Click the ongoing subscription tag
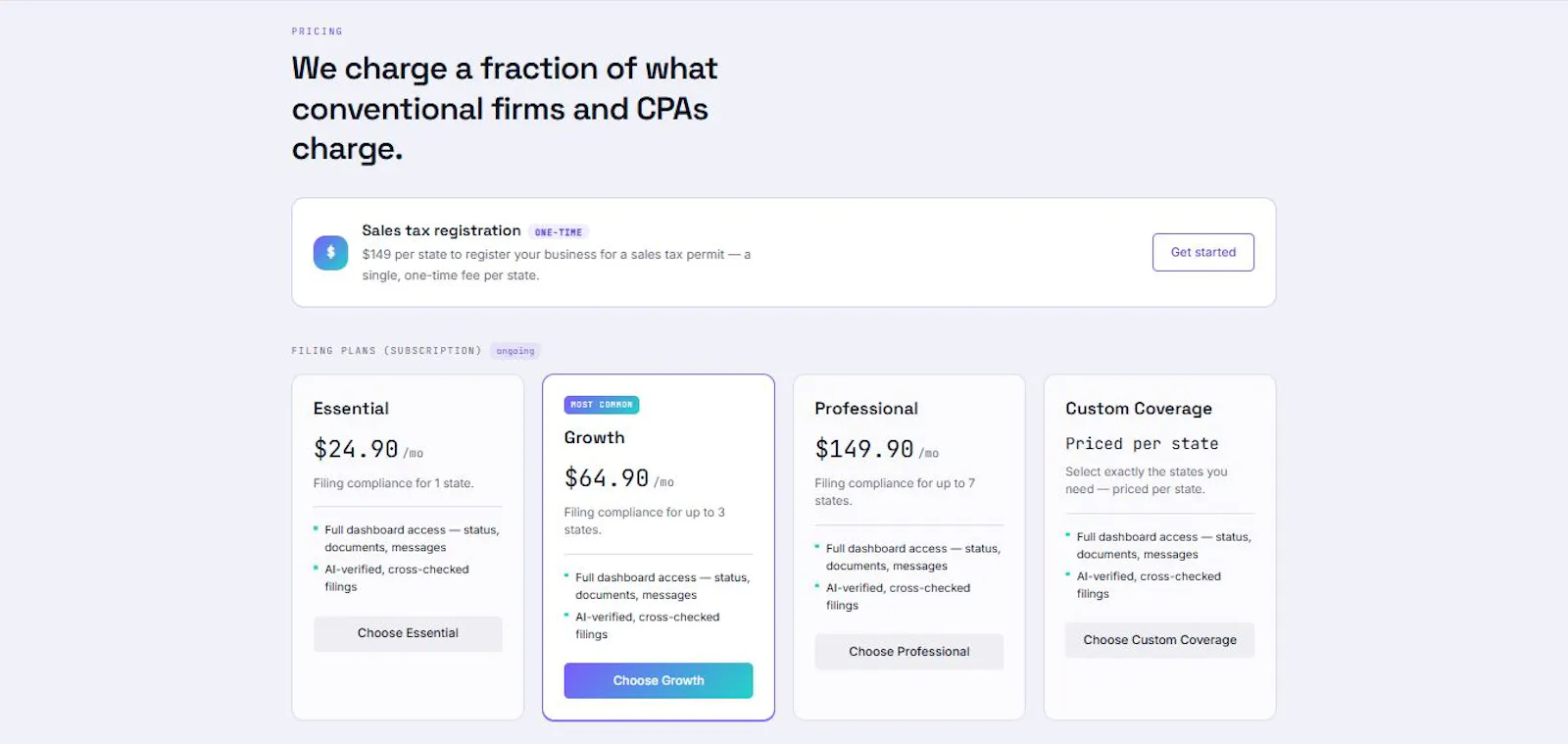 point(515,351)
